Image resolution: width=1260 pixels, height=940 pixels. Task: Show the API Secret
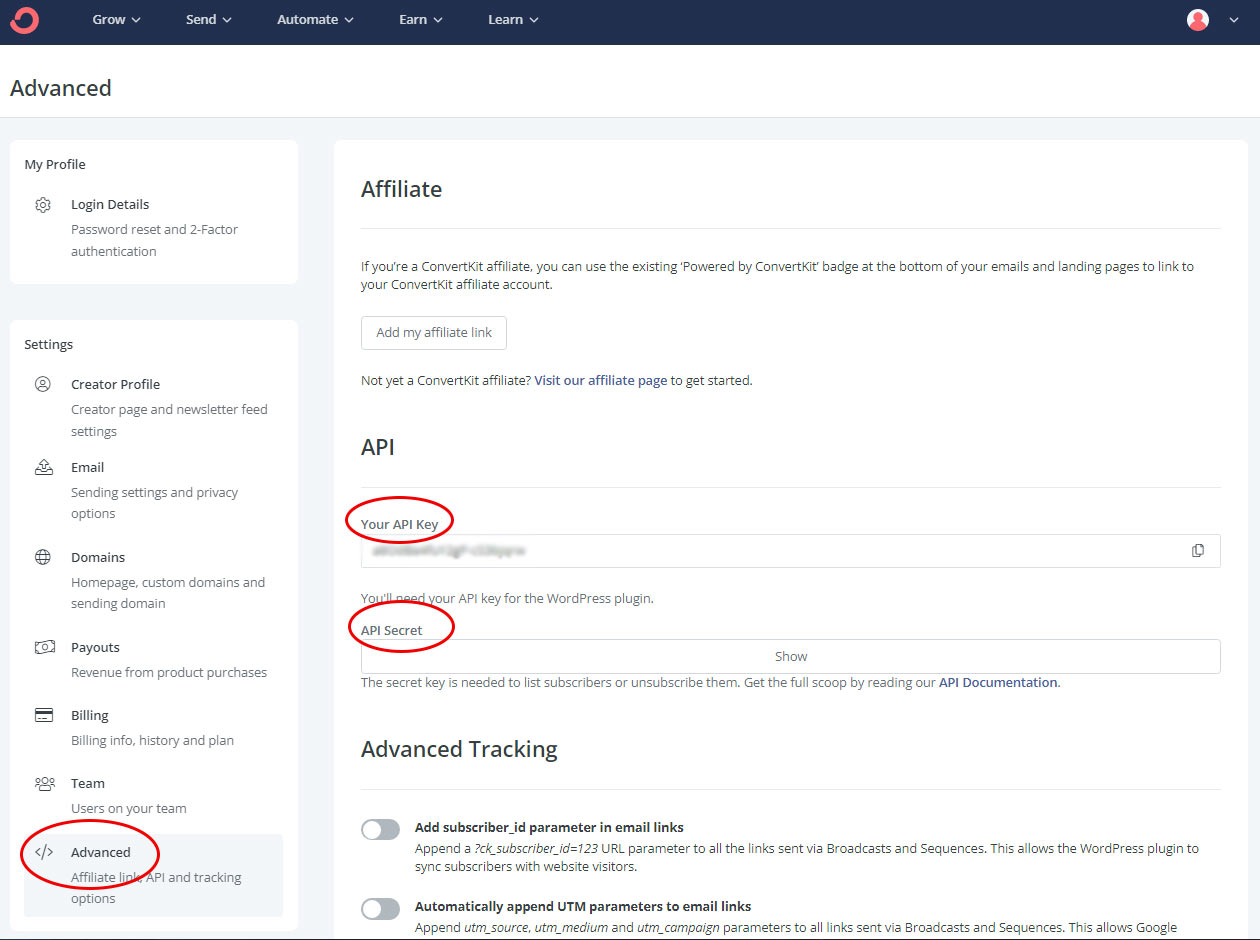pyautogui.click(x=790, y=657)
